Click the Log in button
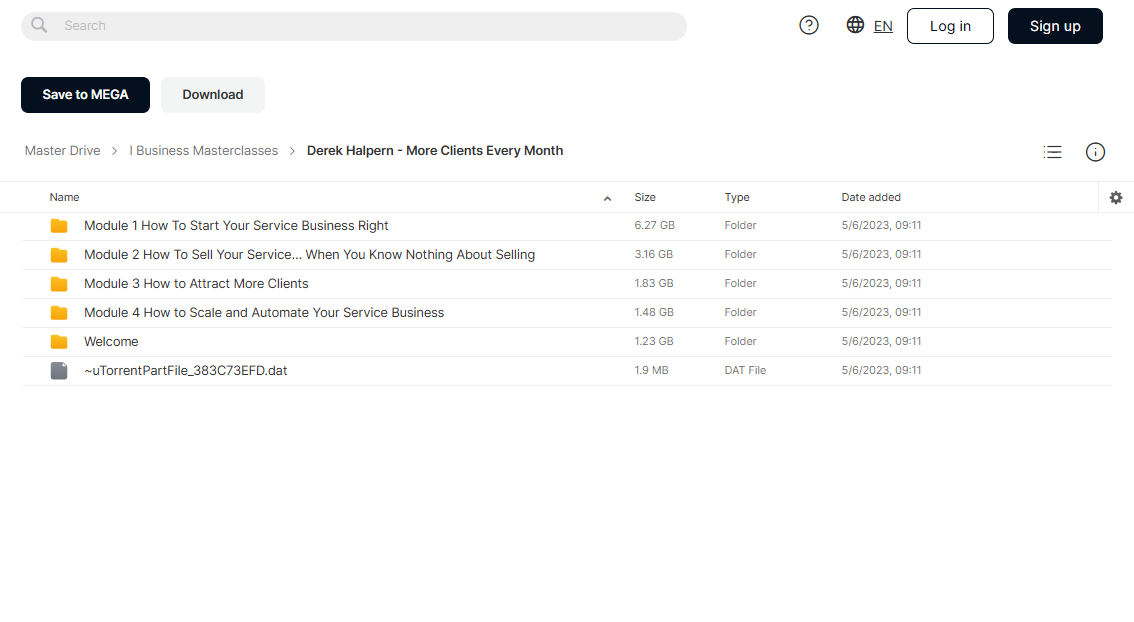 pyautogui.click(x=950, y=26)
